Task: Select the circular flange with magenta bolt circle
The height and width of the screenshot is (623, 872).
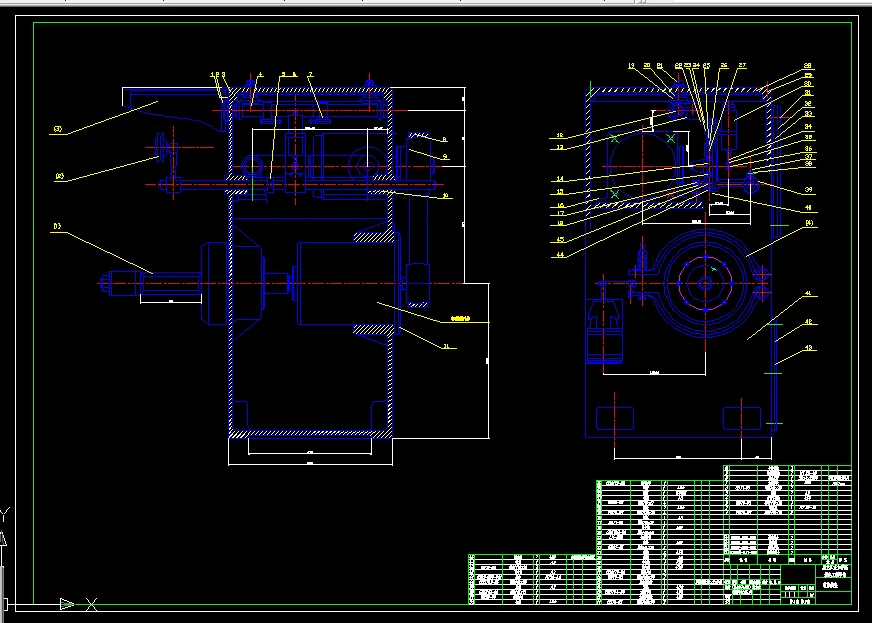Action: pos(705,283)
